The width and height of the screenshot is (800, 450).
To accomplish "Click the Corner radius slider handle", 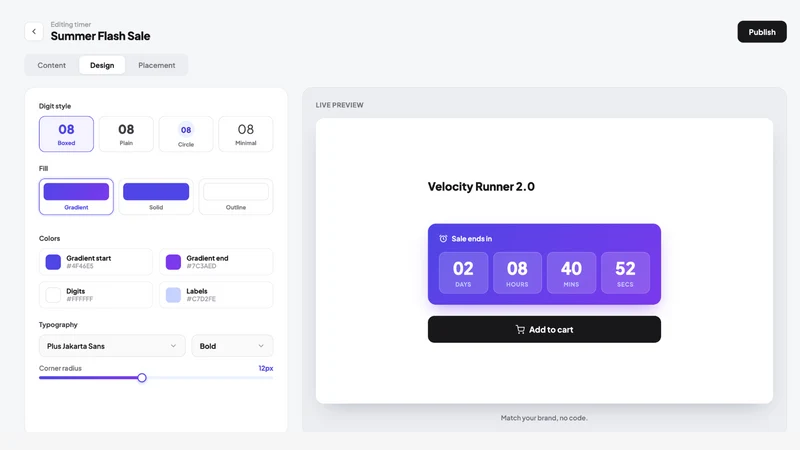I will [142, 378].
